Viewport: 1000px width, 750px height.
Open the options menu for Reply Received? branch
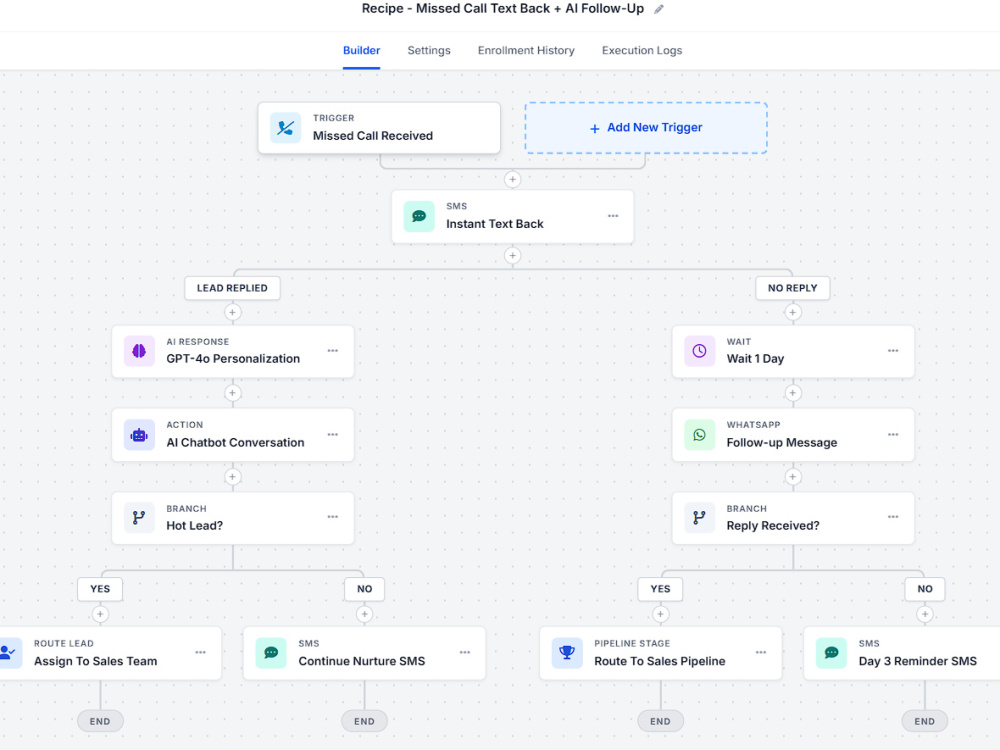tap(893, 517)
